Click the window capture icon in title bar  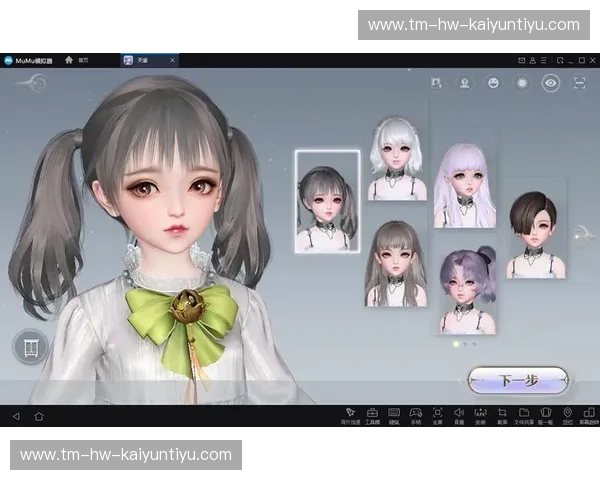pyautogui.click(x=560, y=60)
